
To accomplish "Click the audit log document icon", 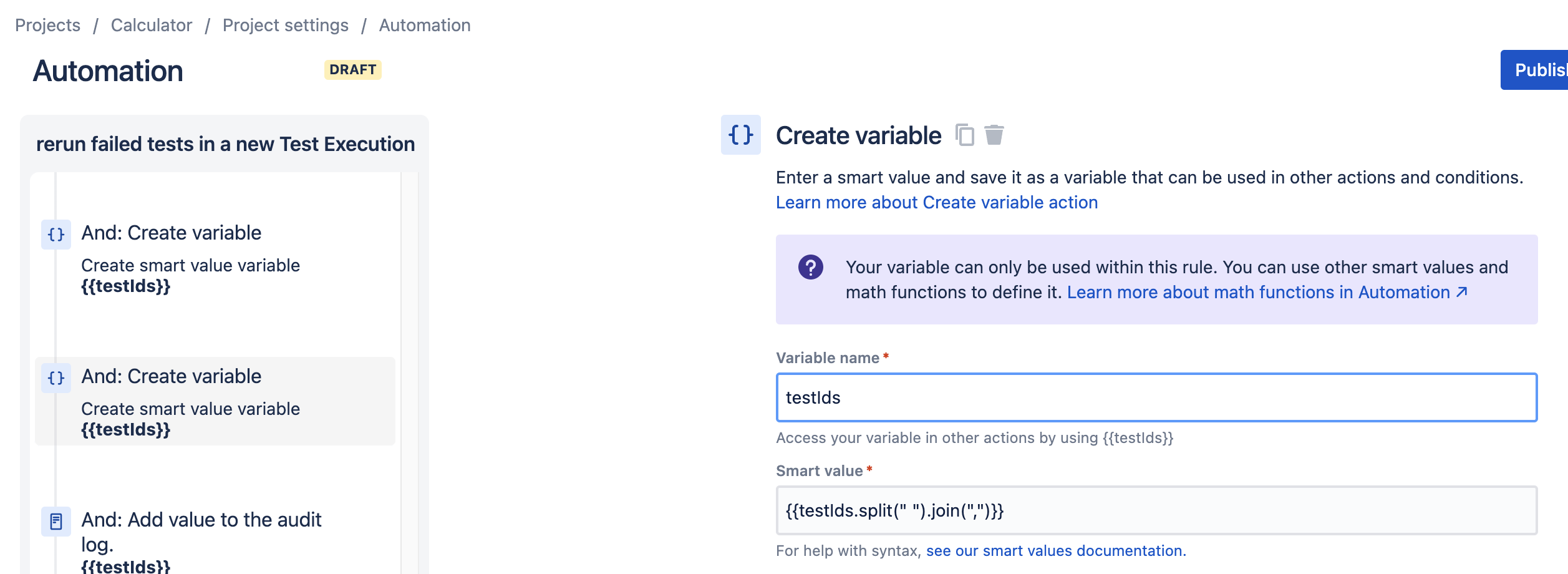I will [x=56, y=522].
